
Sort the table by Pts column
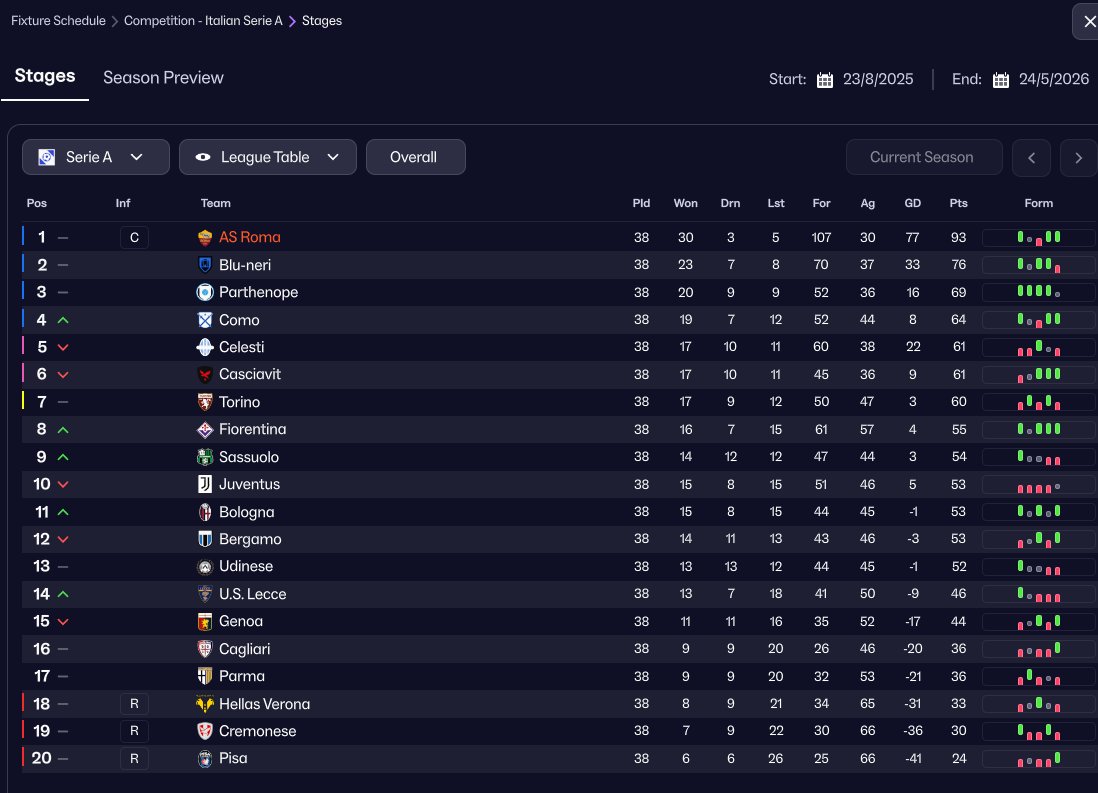tap(958, 203)
